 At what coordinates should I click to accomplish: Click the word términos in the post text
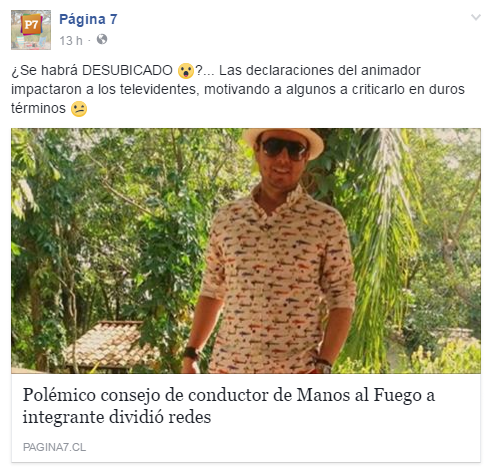coord(38,108)
